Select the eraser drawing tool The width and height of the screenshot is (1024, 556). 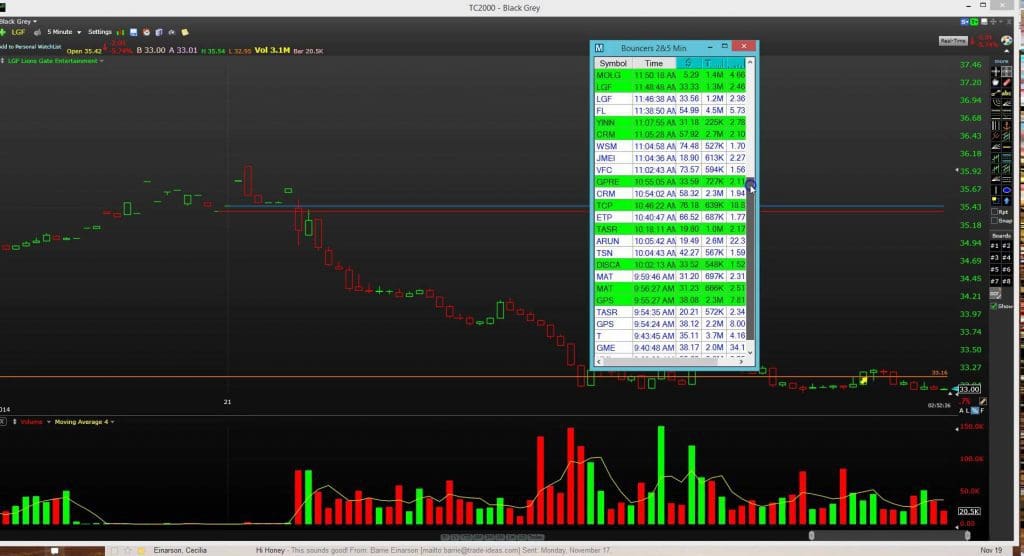pos(1006,82)
